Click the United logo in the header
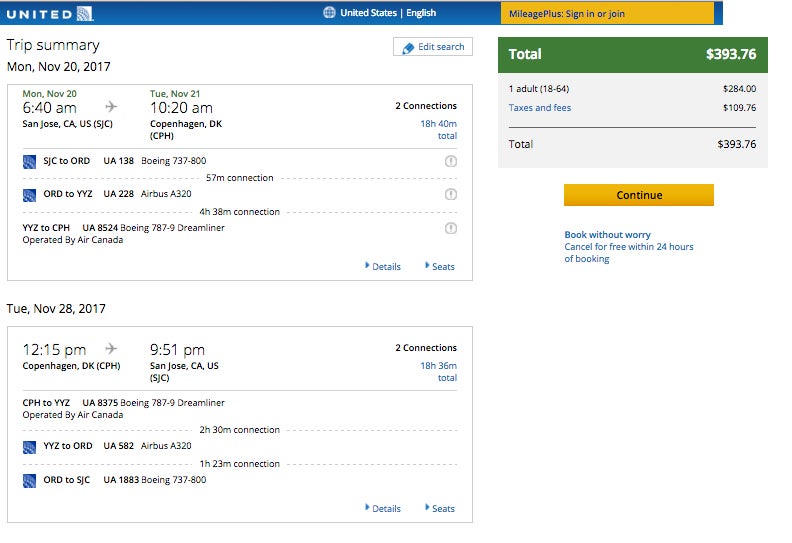 (50, 14)
